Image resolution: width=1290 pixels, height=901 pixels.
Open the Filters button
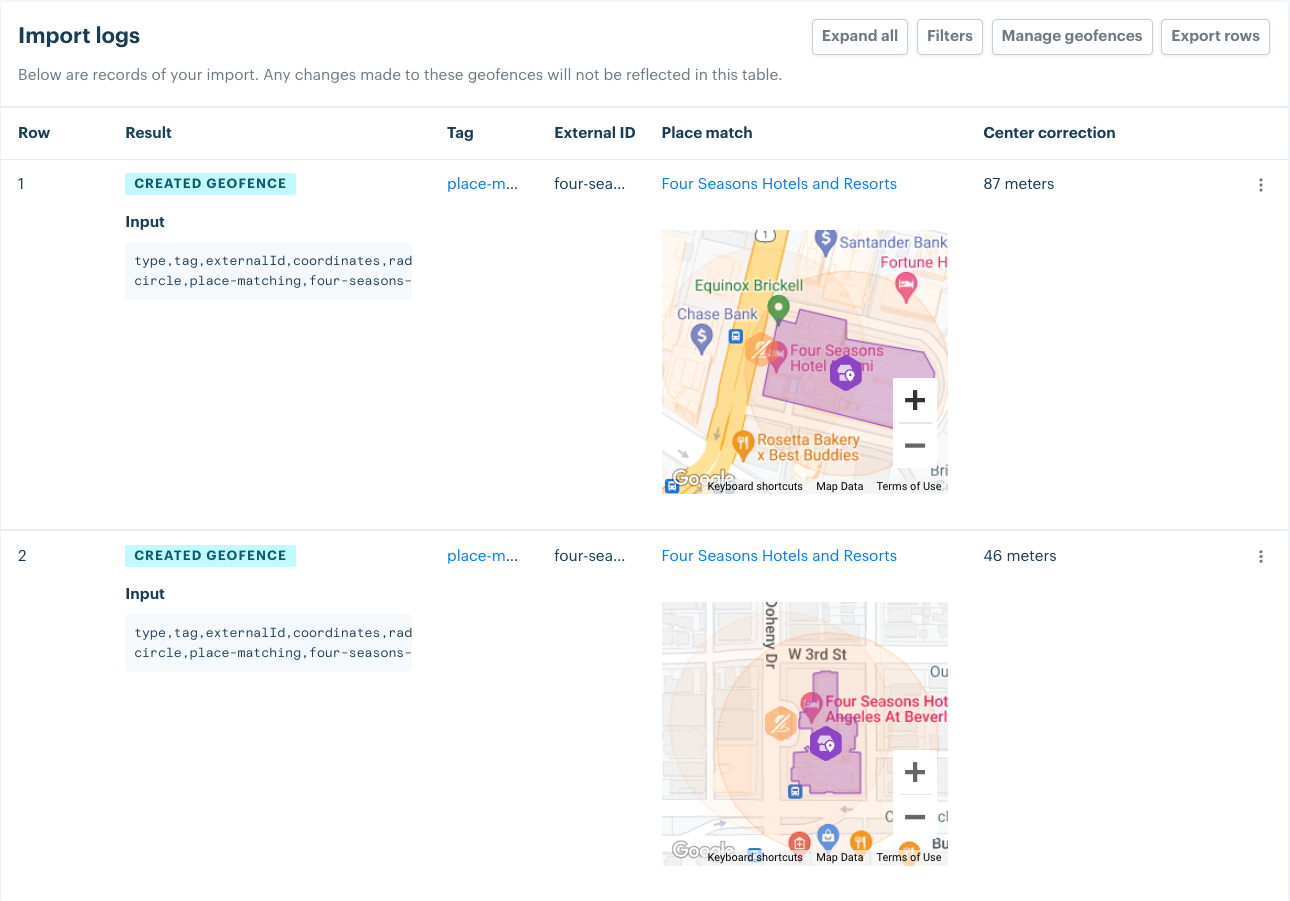[x=950, y=37]
